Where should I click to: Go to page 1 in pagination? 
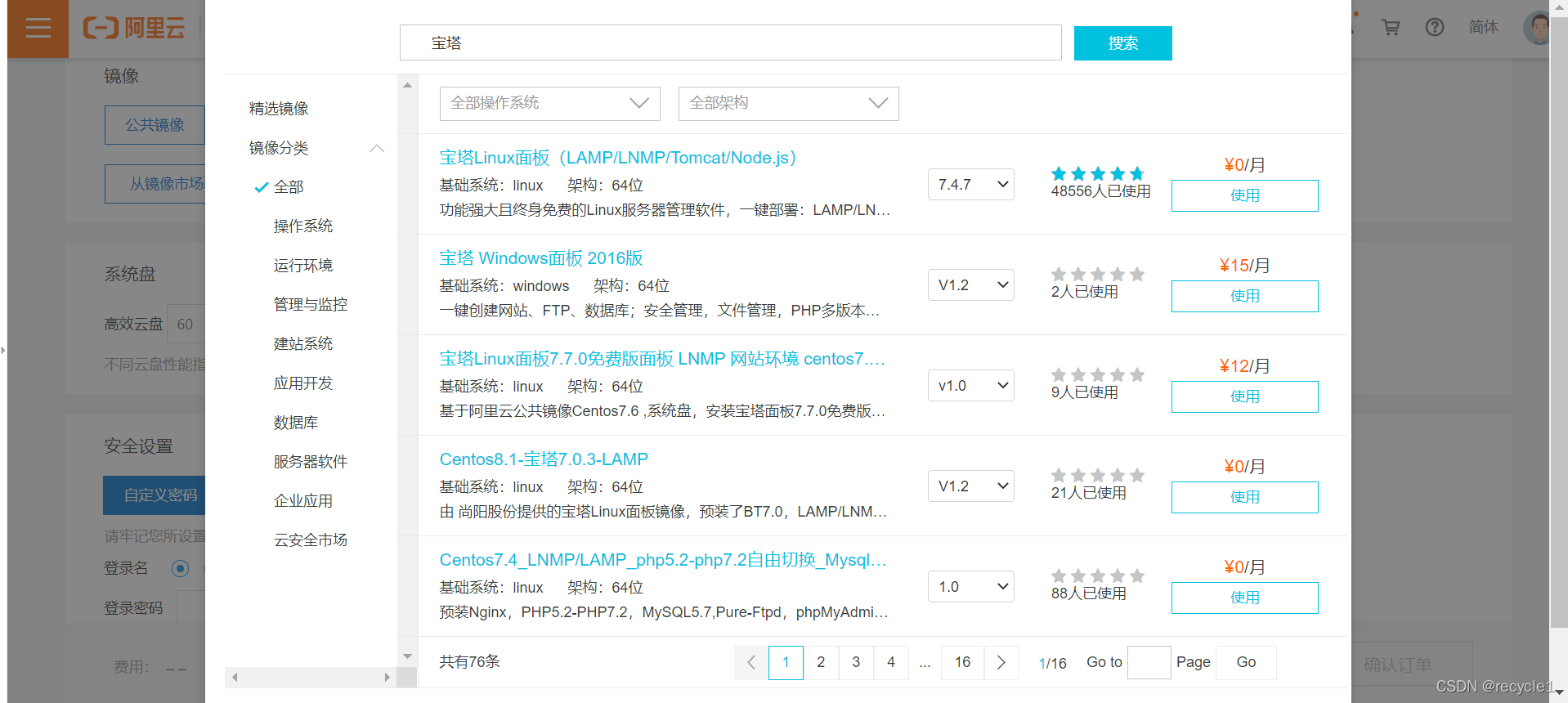point(786,662)
